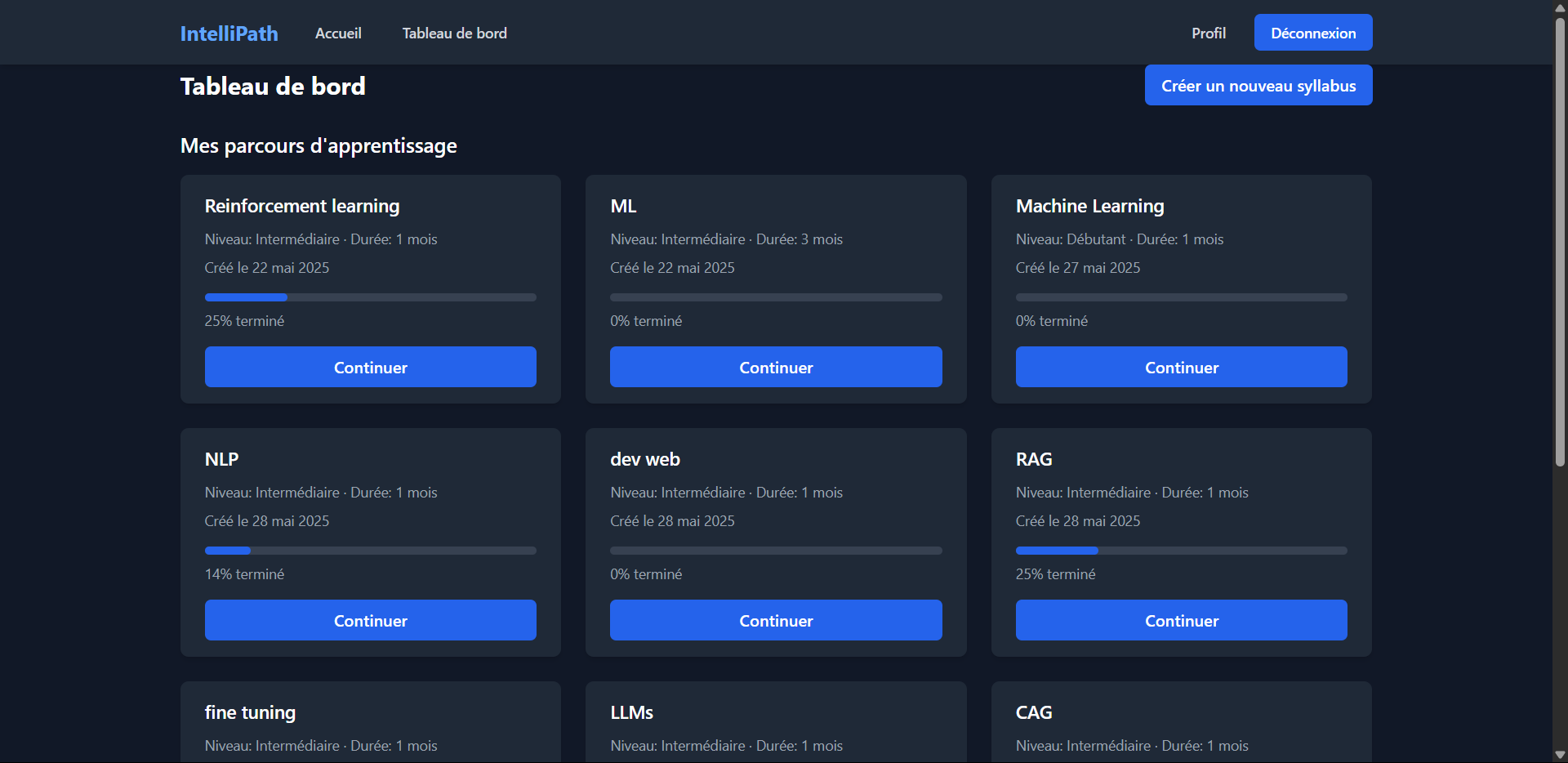
Task: Continue the NLP learning path
Action: pyautogui.click(x=370, y=621)
